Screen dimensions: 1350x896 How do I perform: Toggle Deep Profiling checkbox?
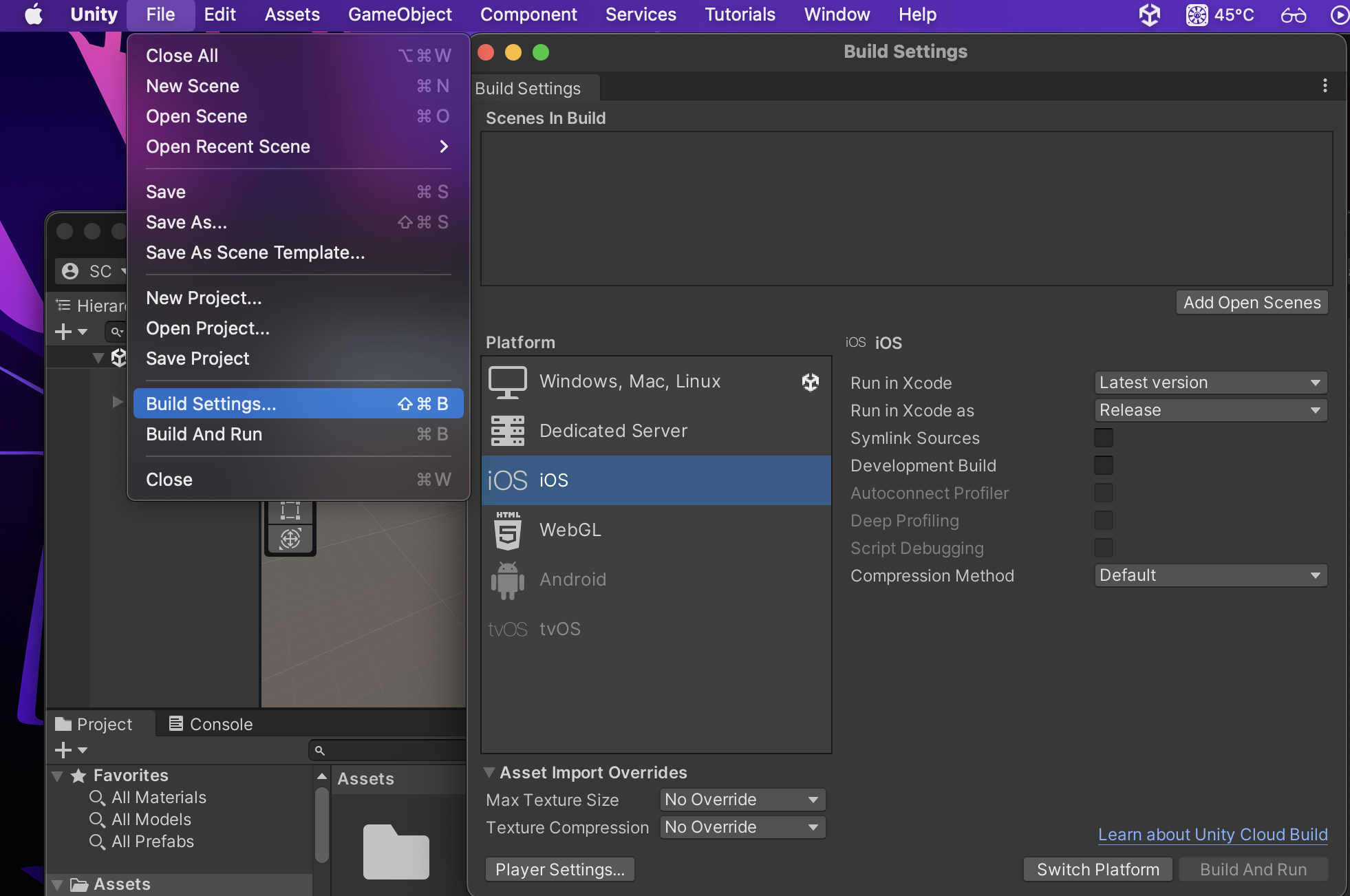click(x=1104, y=520)
